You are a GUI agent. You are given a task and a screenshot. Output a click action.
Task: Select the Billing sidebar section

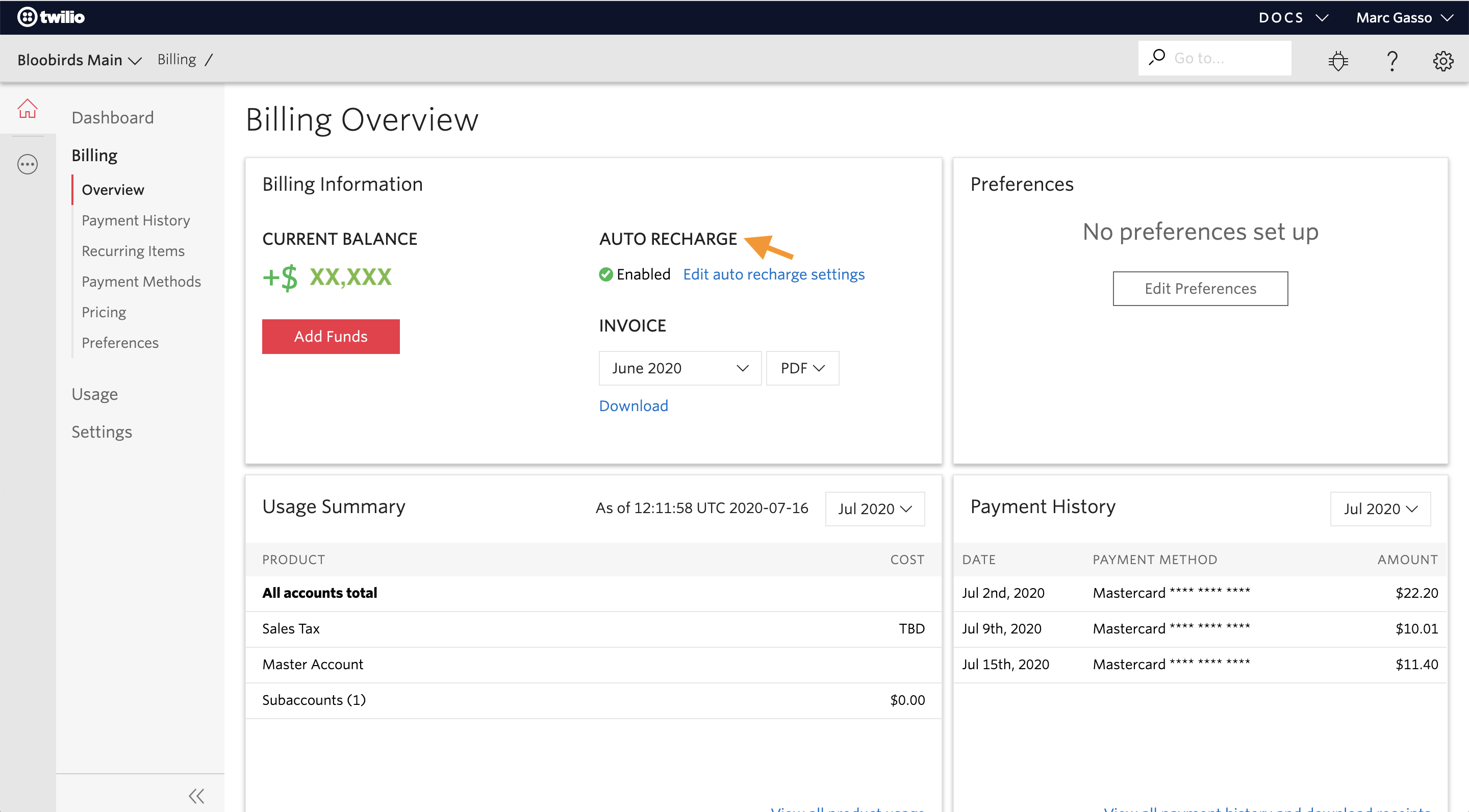pyautogui.click(x=94, y=155)
